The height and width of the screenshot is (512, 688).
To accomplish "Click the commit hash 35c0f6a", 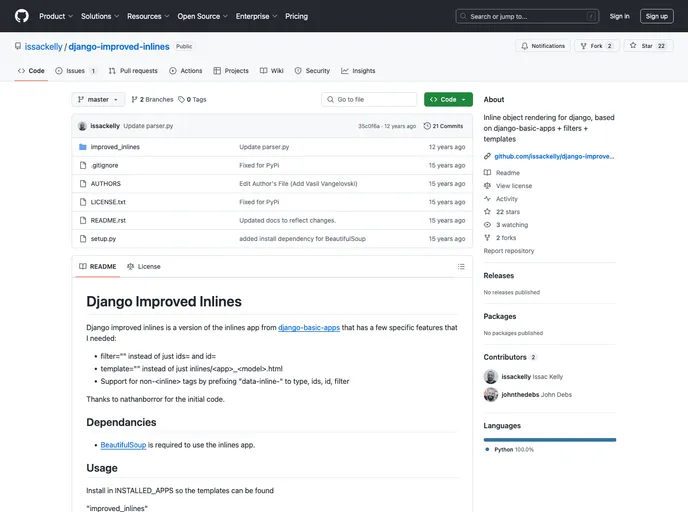I will [369, 126].
